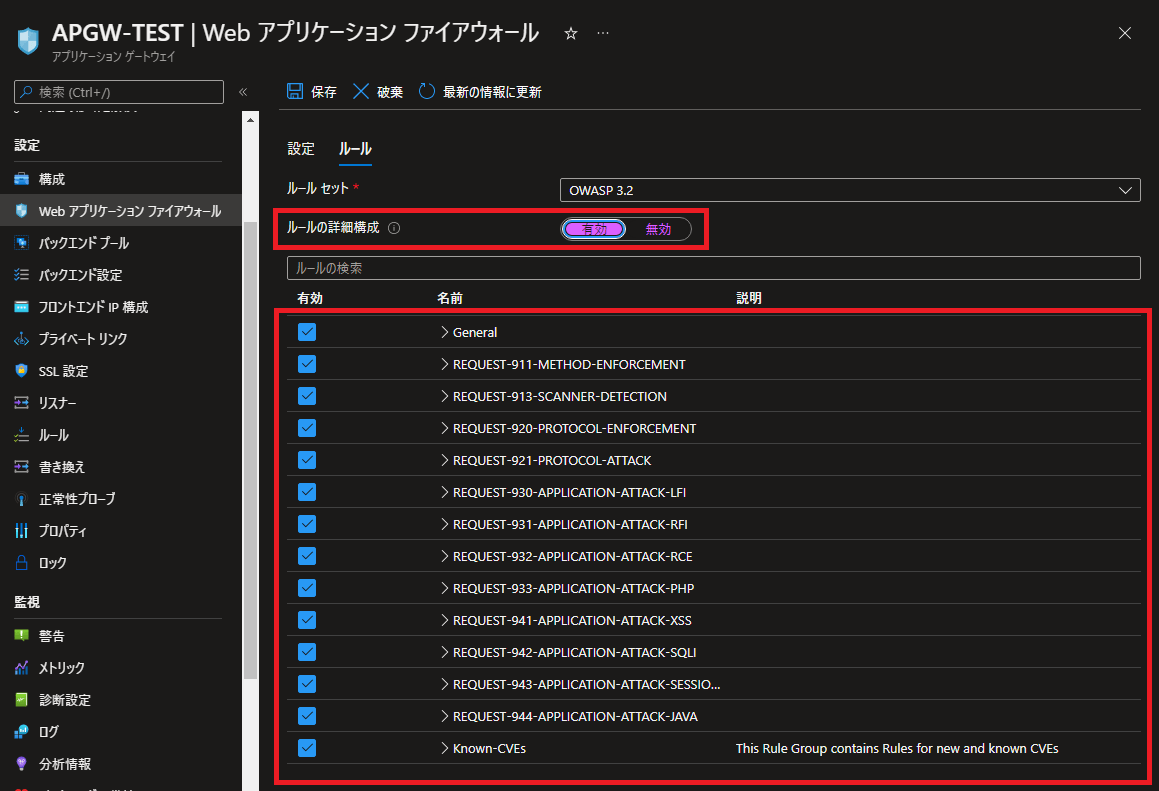1159x791 pixels.
Task: Expand REQUEST-942-APPLICATION-ATTACK-SQLI group
Action: pyautogui.click(x=444, y=652)
